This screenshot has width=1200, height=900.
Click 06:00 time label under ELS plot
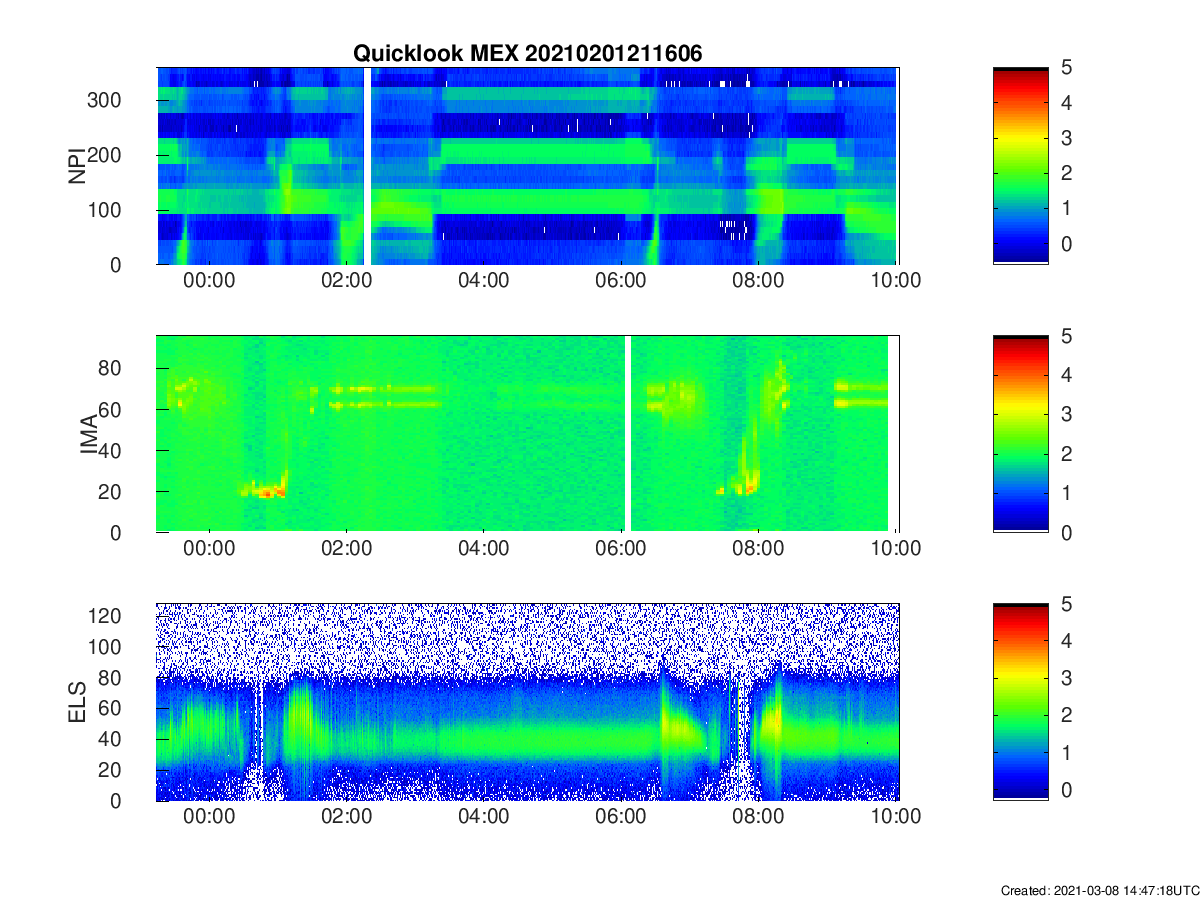point(621,817)
